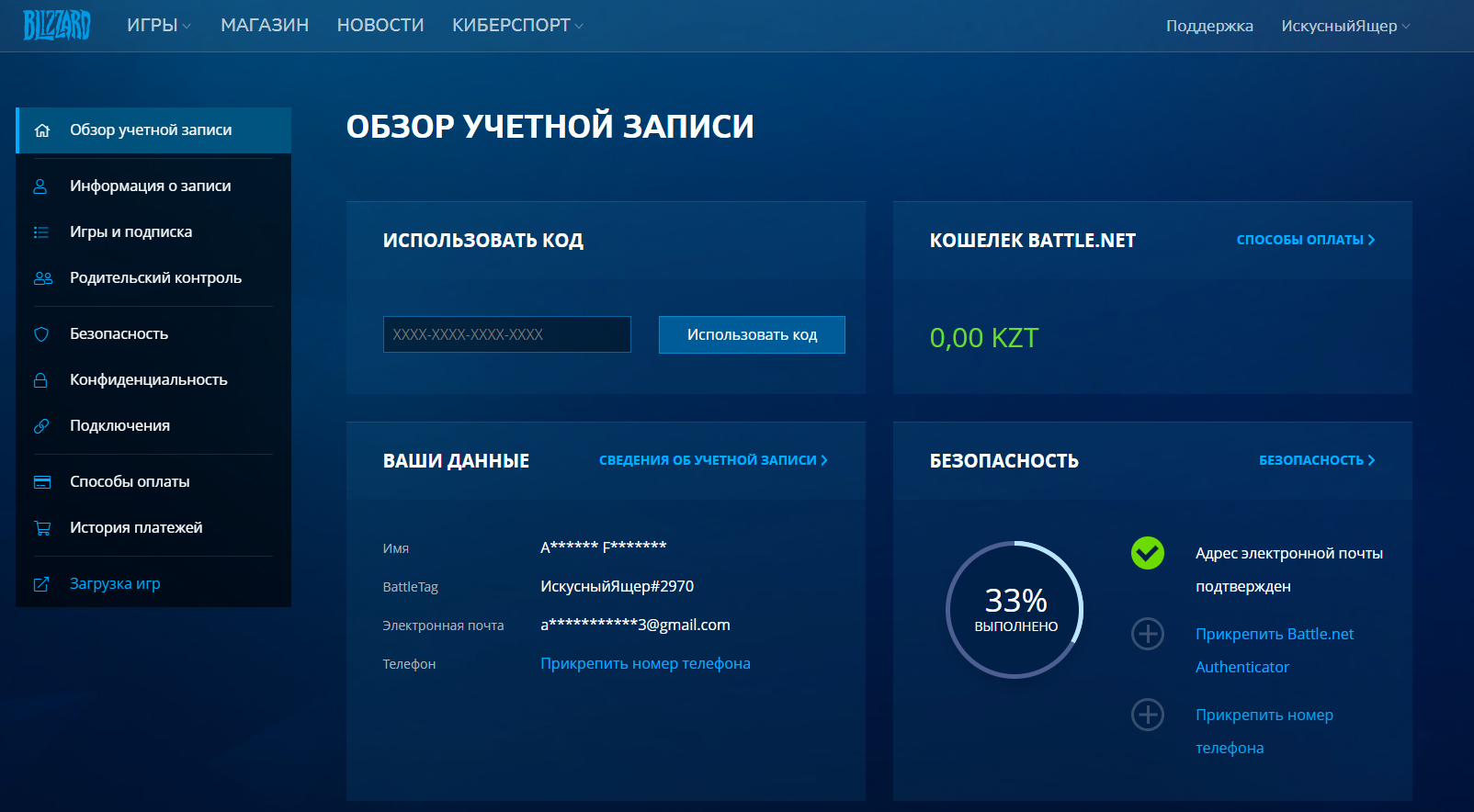The width and height of the screenshot is (1474, 812).
Task: Click the Использовать код button
Action: click(x=752, y=335)
